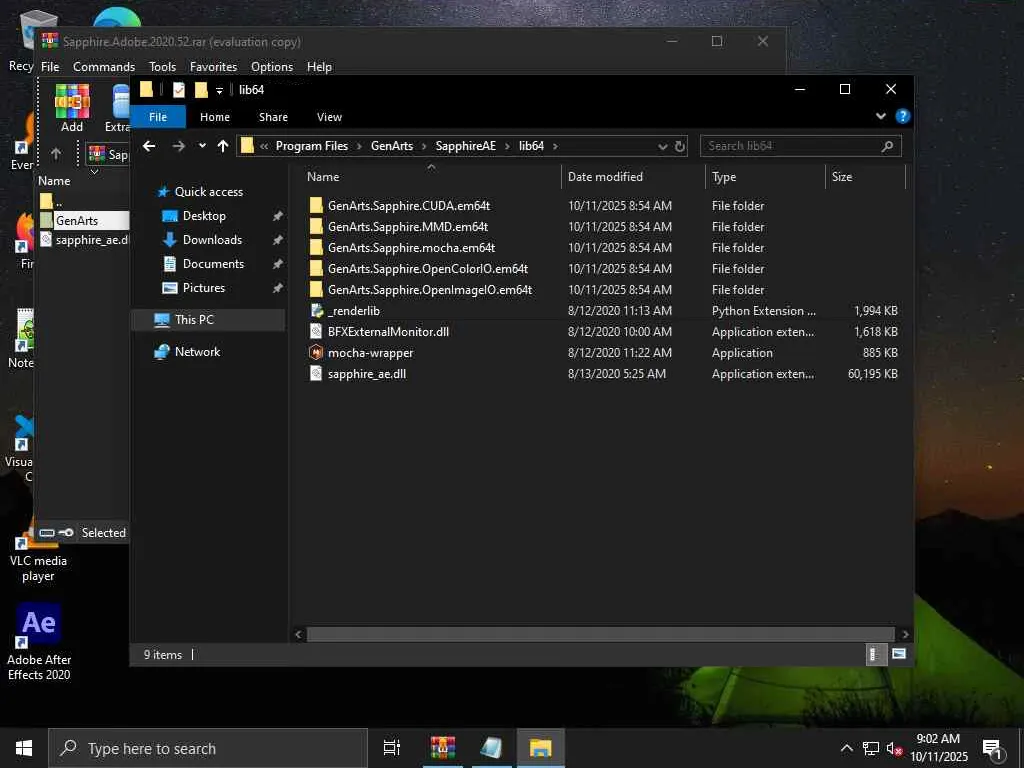The image size is (1024, 768).
Task: Select Downloads in navigation pane
Action: click(212, 240)
